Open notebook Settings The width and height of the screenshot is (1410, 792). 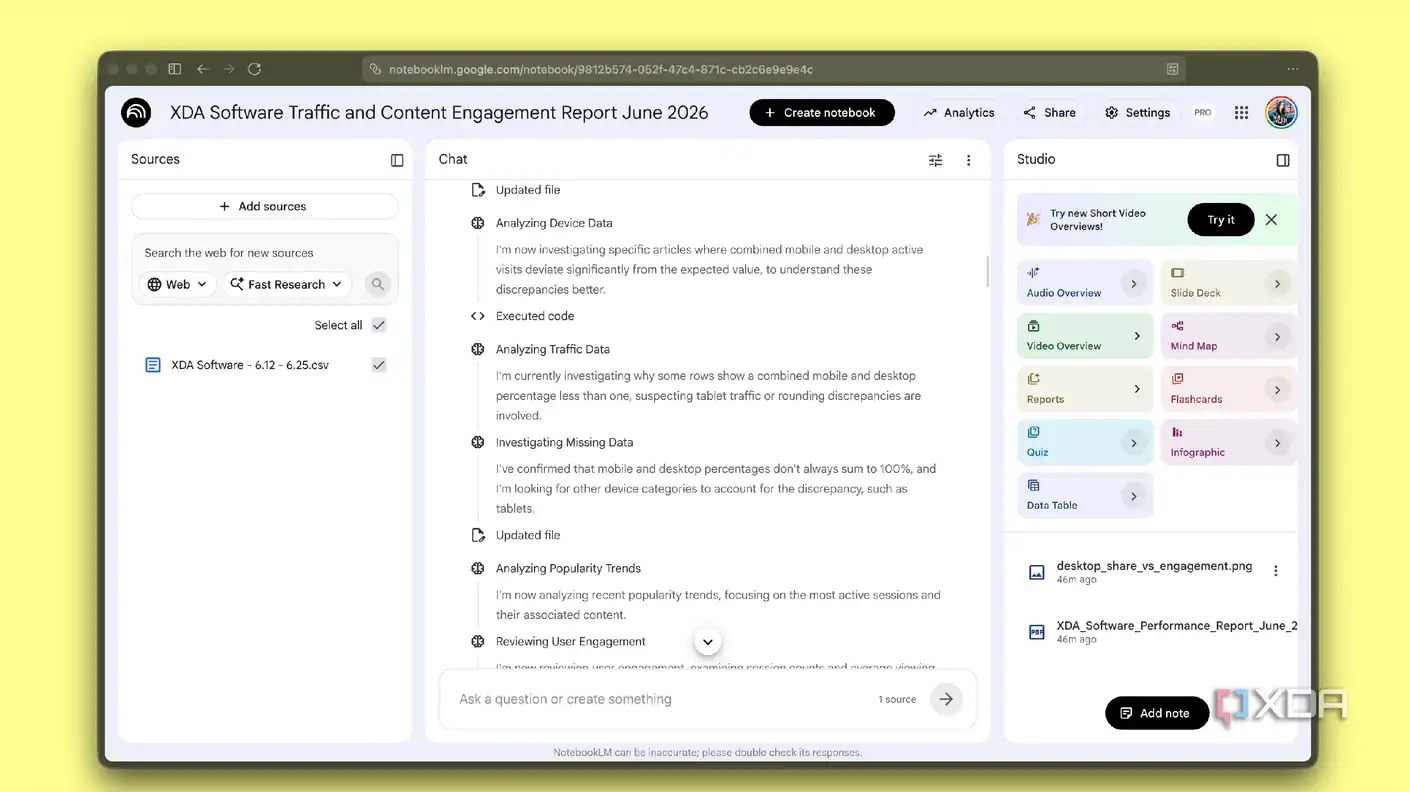tap(1137, 113)
